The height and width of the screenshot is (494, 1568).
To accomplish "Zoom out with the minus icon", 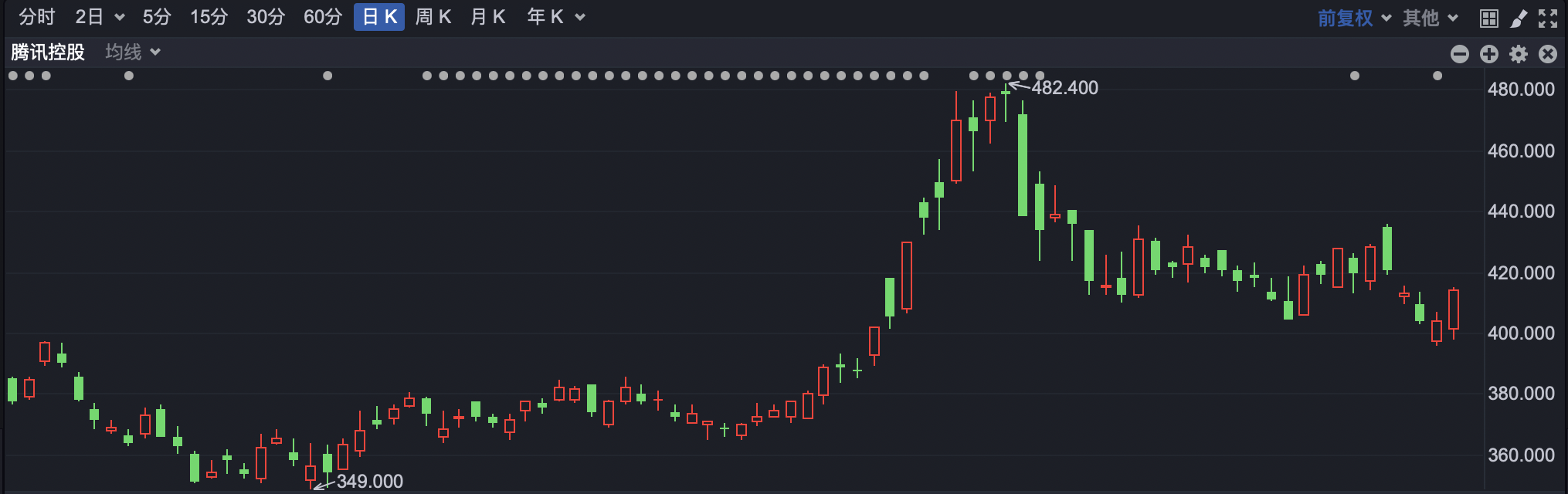I will click(x=1460, y=53).
